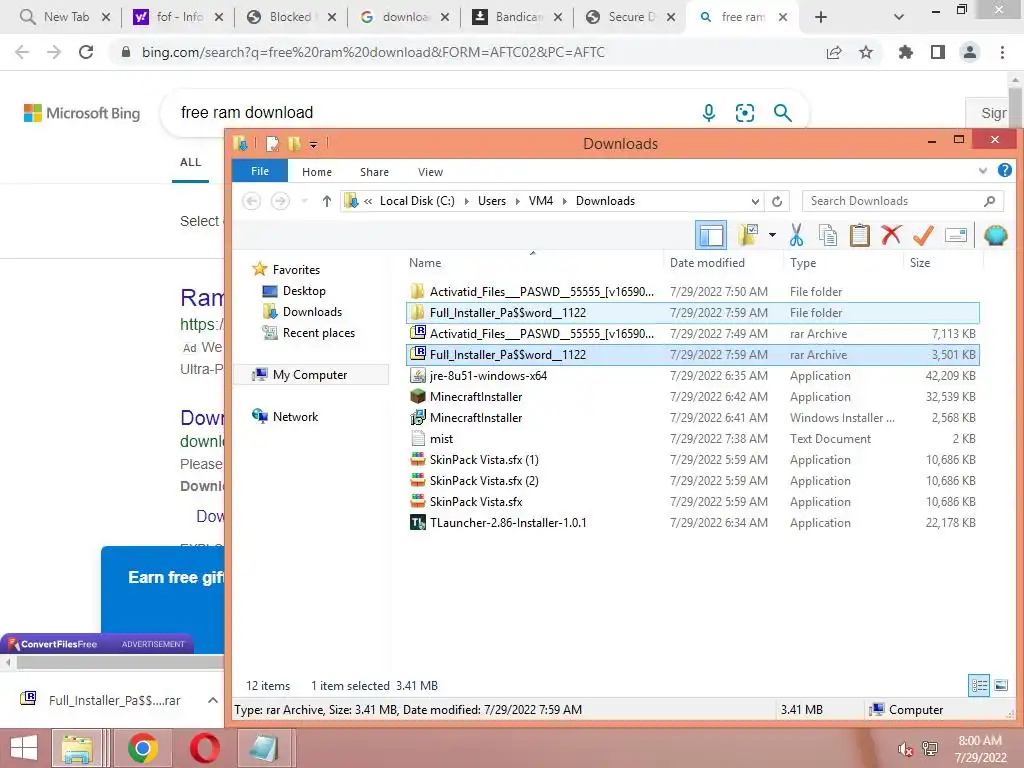The height and width of the screenshot is (768, 1024).
Task: Select SkinPack Vista.sfx file, no number suffix
Action: (692, 502)
